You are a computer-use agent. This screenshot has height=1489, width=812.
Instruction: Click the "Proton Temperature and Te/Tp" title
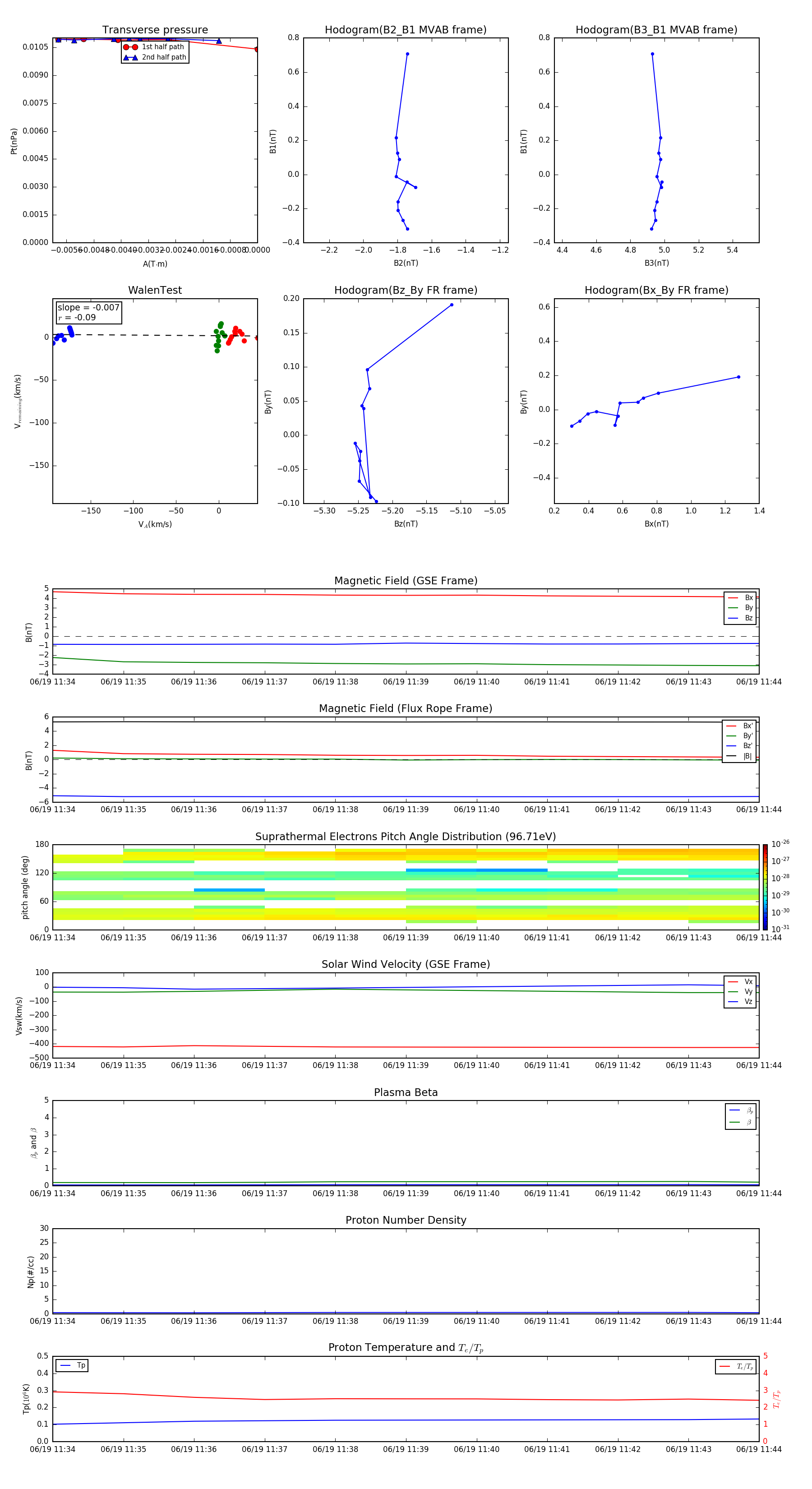[x=406, y=1348]
